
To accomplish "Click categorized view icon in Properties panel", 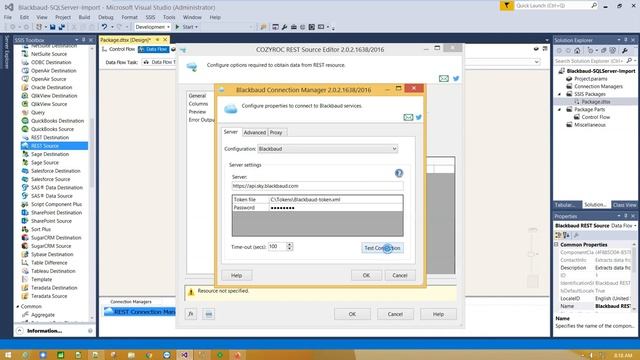I will 558,235.
